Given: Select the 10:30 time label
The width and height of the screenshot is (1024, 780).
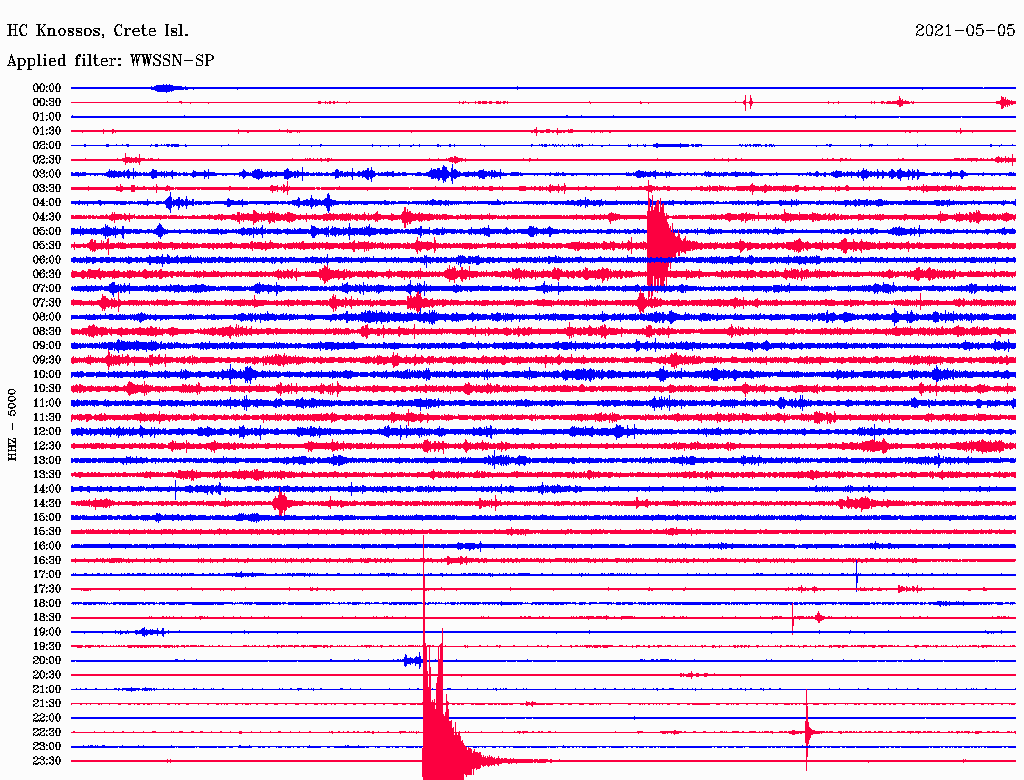Looking at the screenshot, I should coord(47,388).
